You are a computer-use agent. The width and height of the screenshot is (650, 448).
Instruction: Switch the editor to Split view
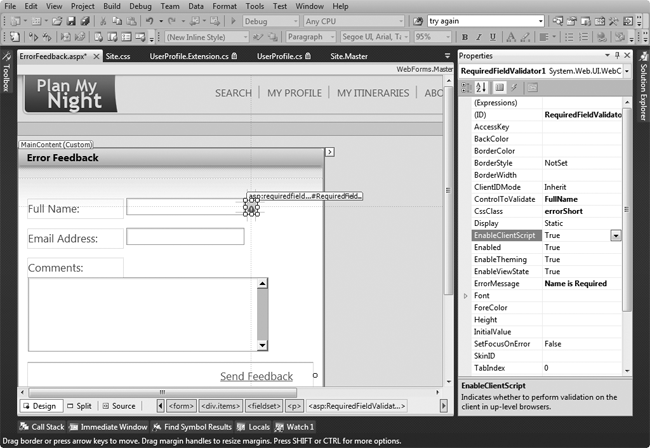(x=79, y=406)
